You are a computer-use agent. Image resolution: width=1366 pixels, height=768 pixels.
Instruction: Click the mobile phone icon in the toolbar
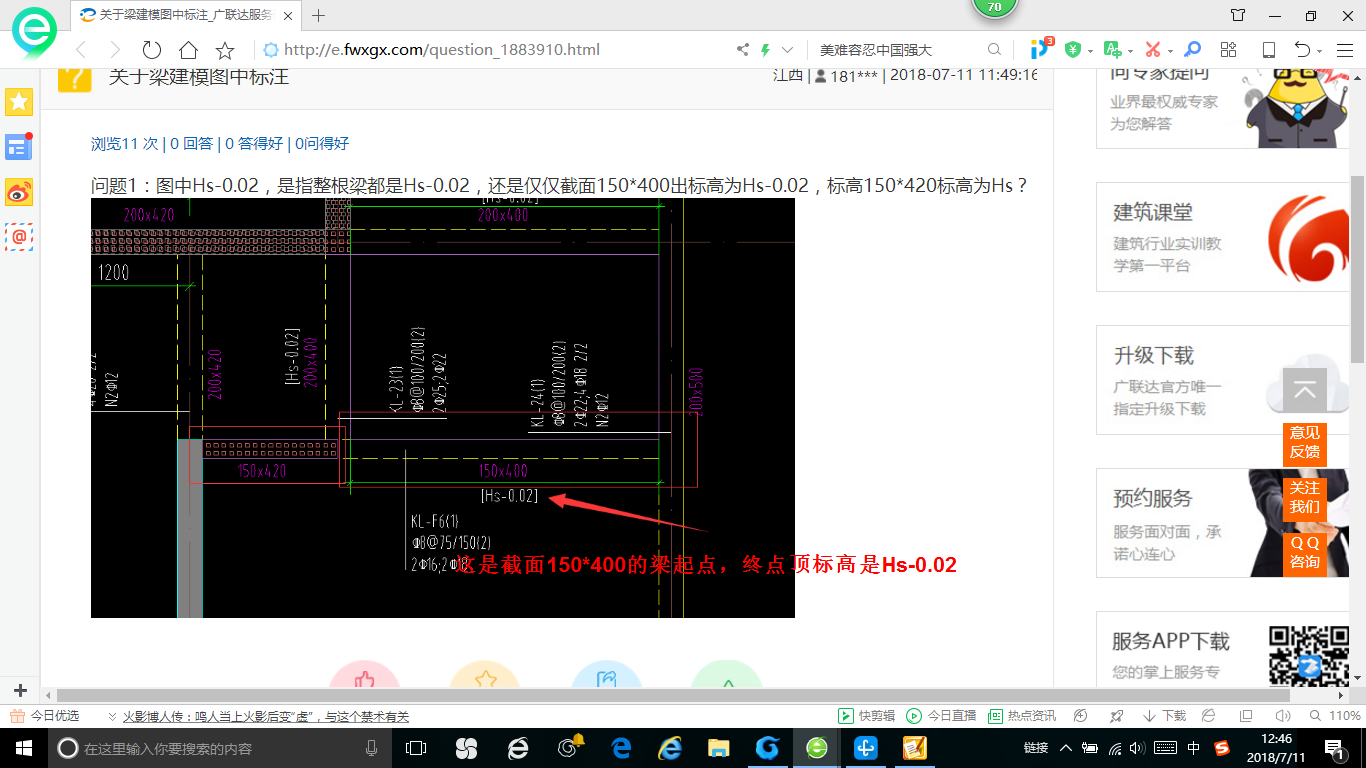(x=1269, y=50)
